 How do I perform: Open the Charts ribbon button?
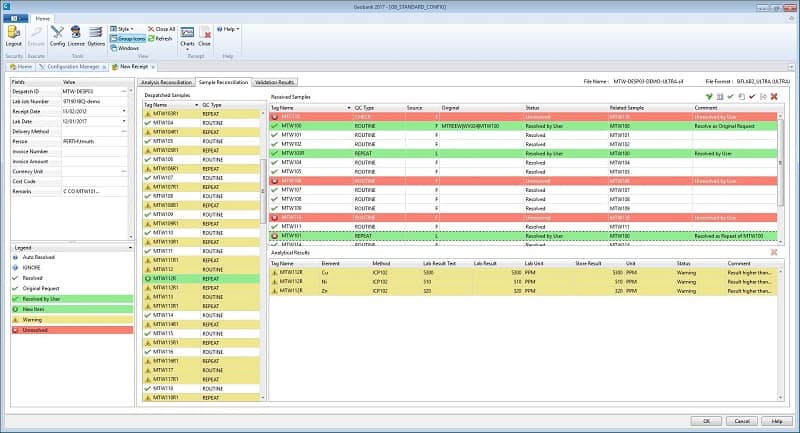pyautogui.click(x=187, y=37)
